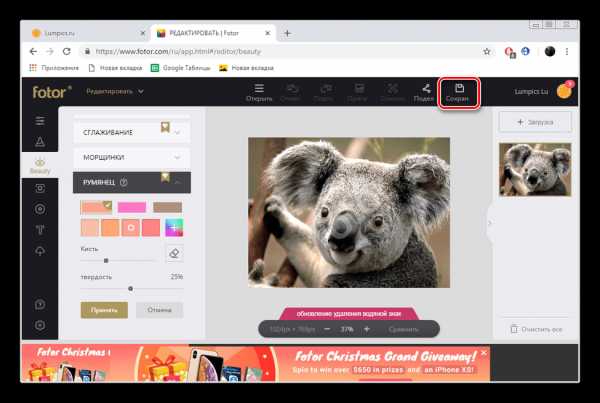Screen dimensions: 600x403
Task: Open the Поделиться share icon
Action: pos(424,91)
